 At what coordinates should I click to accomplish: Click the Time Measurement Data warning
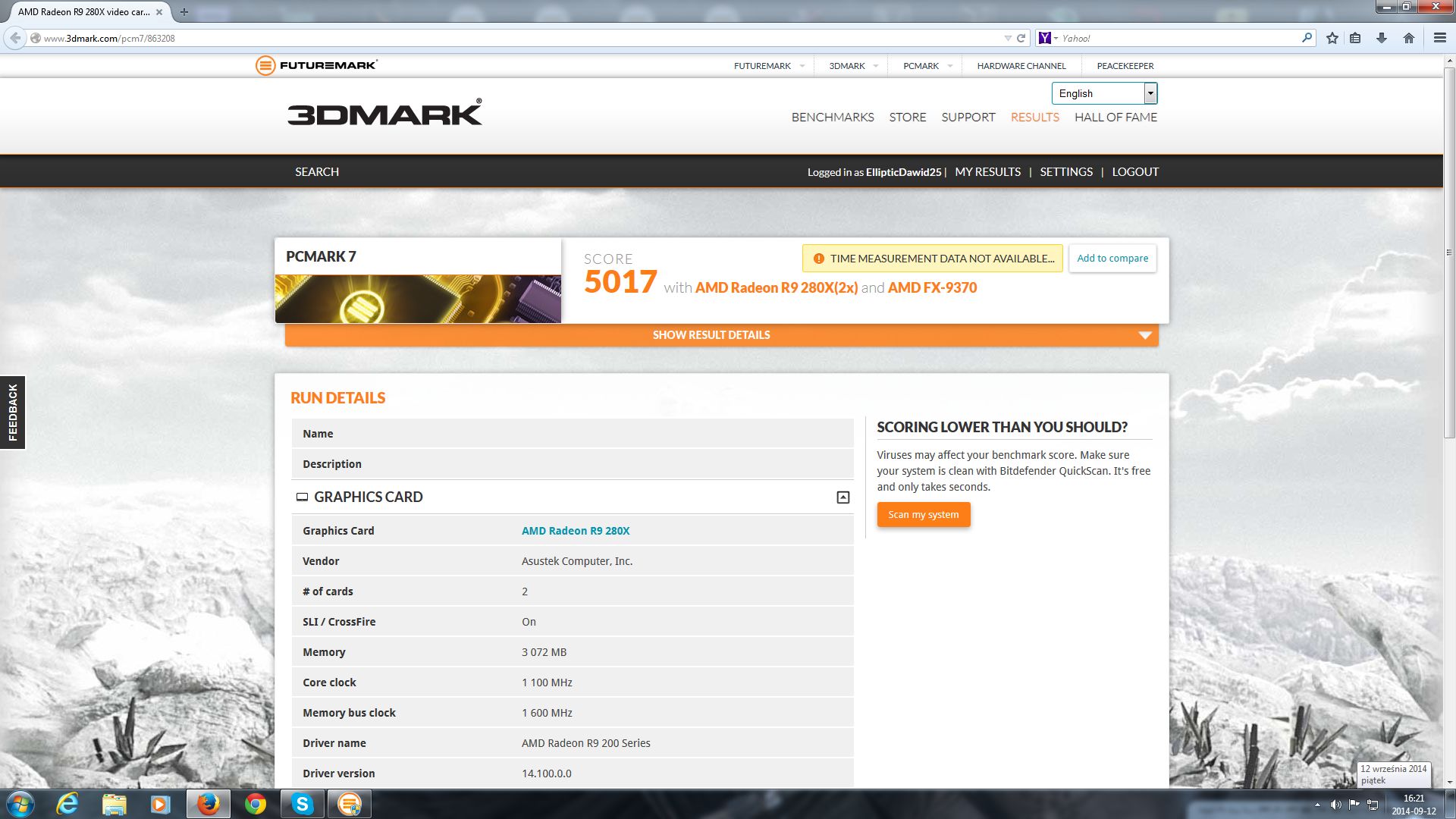[x=933, y=259]
